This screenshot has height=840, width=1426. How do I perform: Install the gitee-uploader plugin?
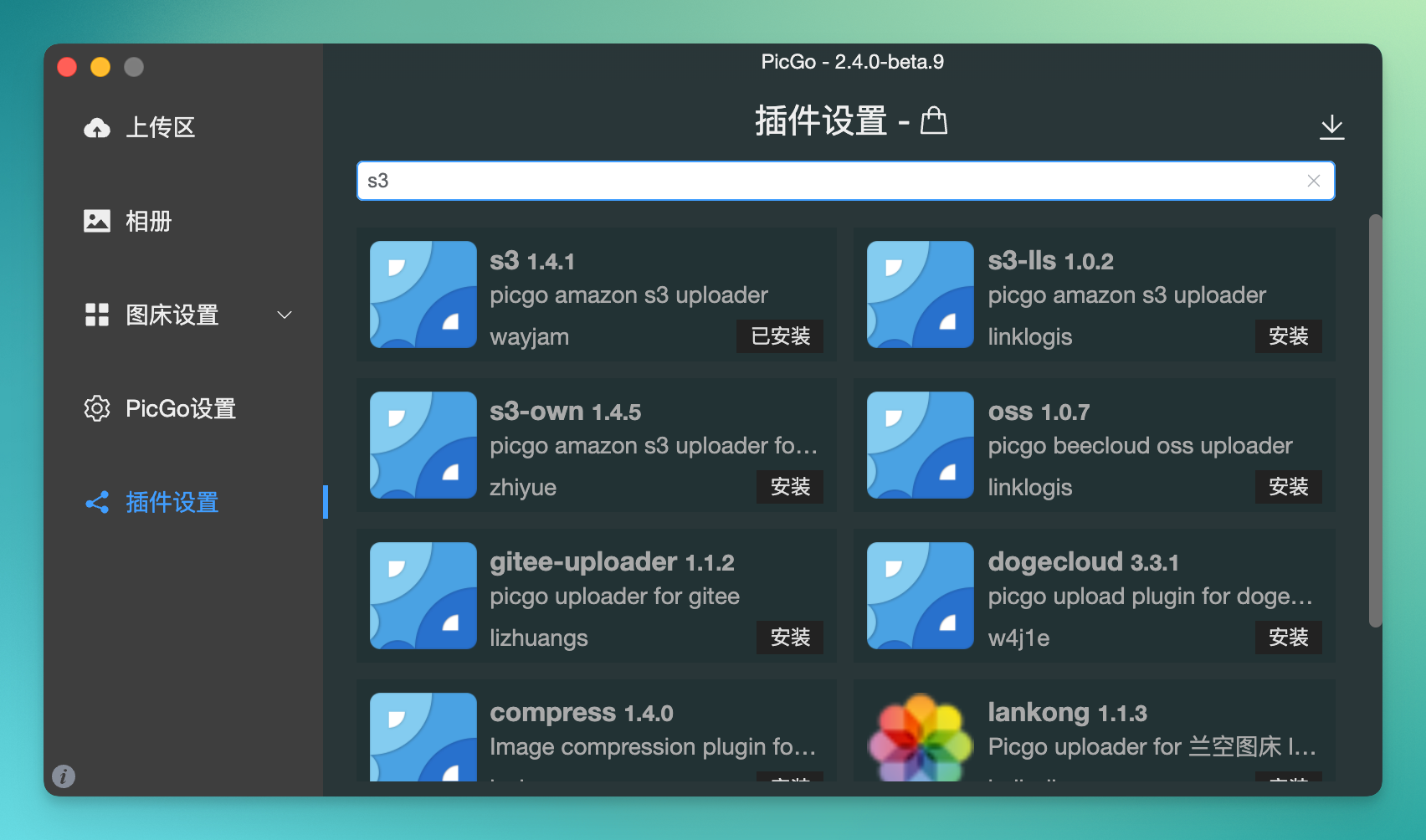point(791,638)
